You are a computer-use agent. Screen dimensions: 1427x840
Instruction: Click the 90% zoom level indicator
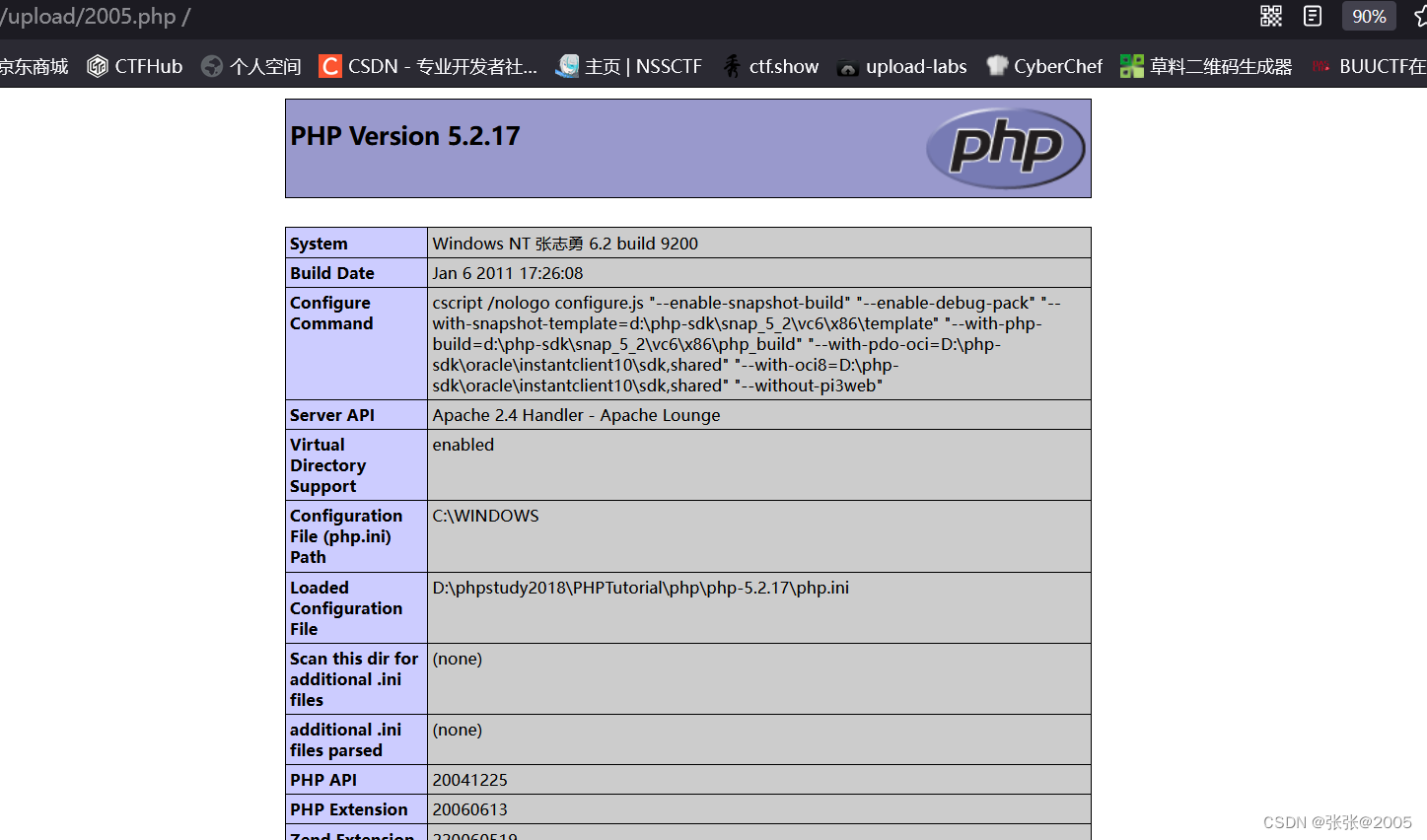coord(1369,16)
